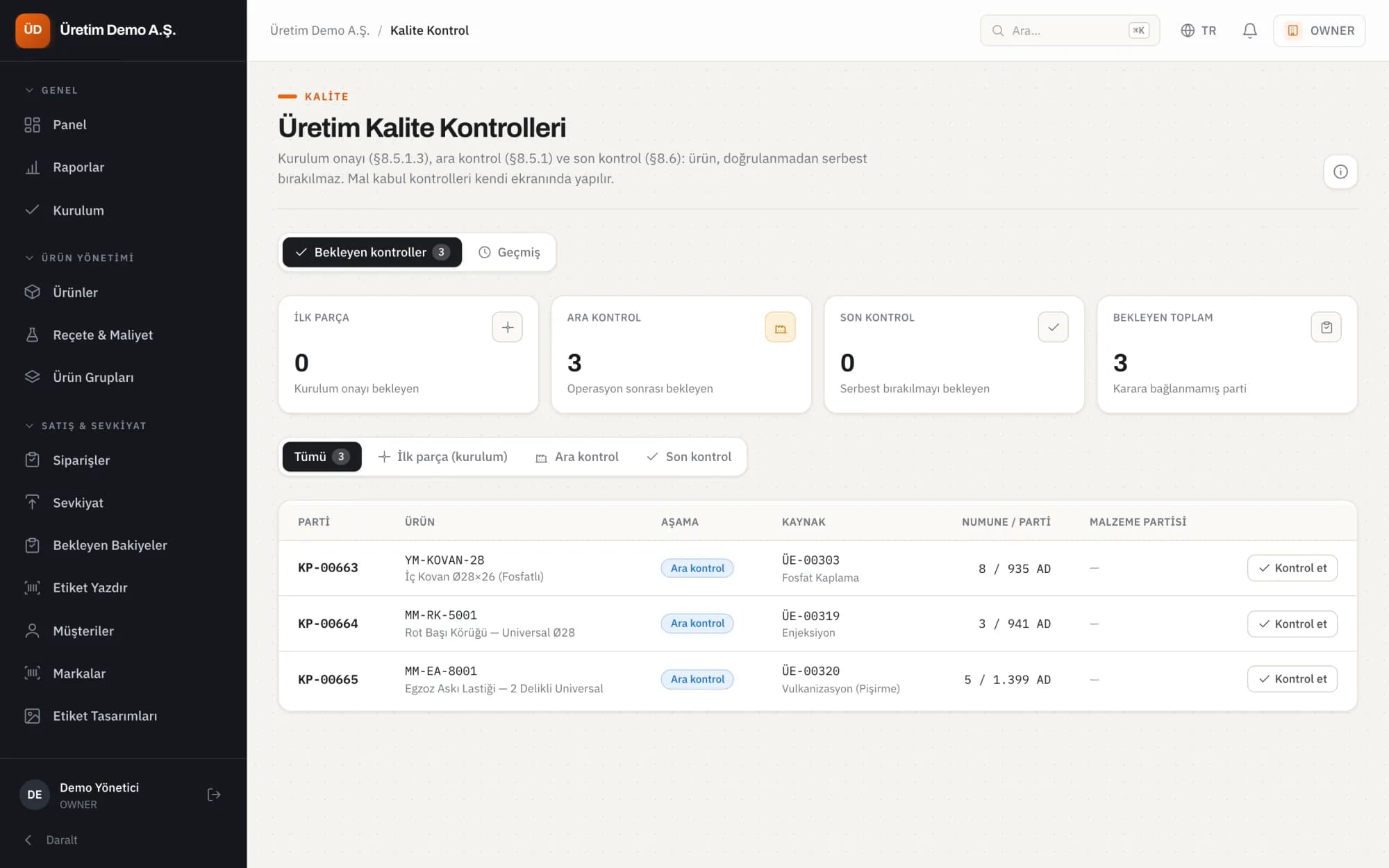Click the Sevkiyat upload arrow icon
1389x868 pixels.
[x=32, y=502]
